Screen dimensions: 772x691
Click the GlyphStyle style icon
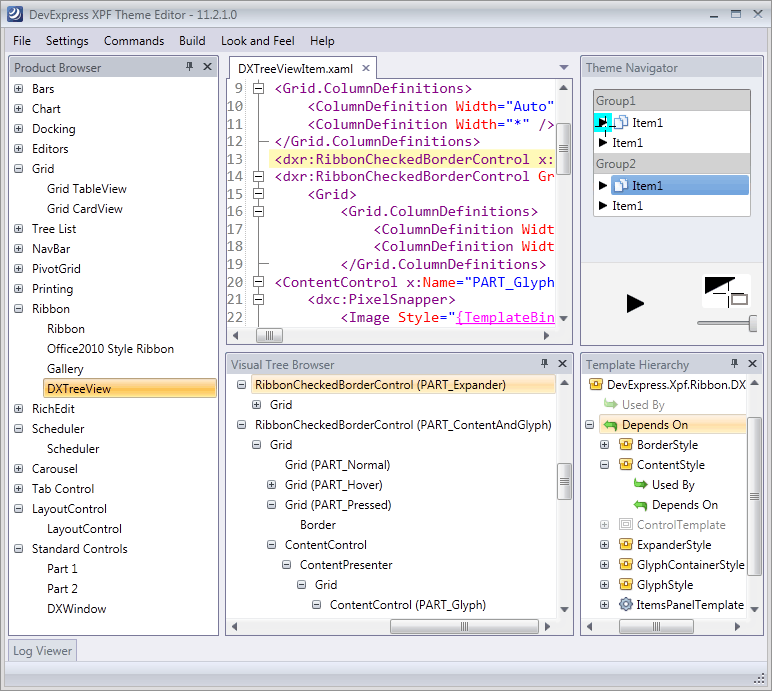pyautogui.click(x=625, y=585)
